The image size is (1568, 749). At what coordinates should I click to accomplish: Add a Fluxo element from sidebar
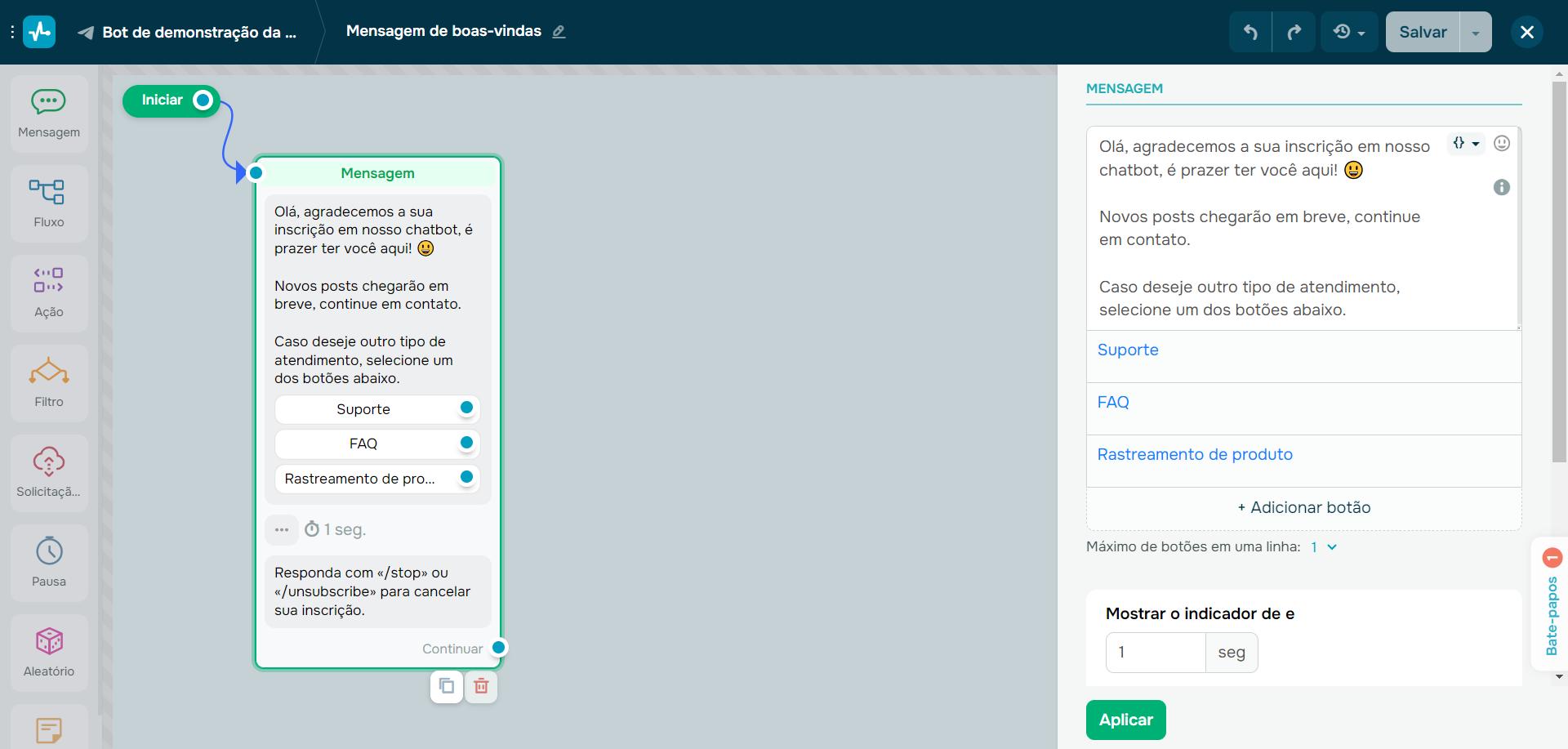(x=49, y=203)
